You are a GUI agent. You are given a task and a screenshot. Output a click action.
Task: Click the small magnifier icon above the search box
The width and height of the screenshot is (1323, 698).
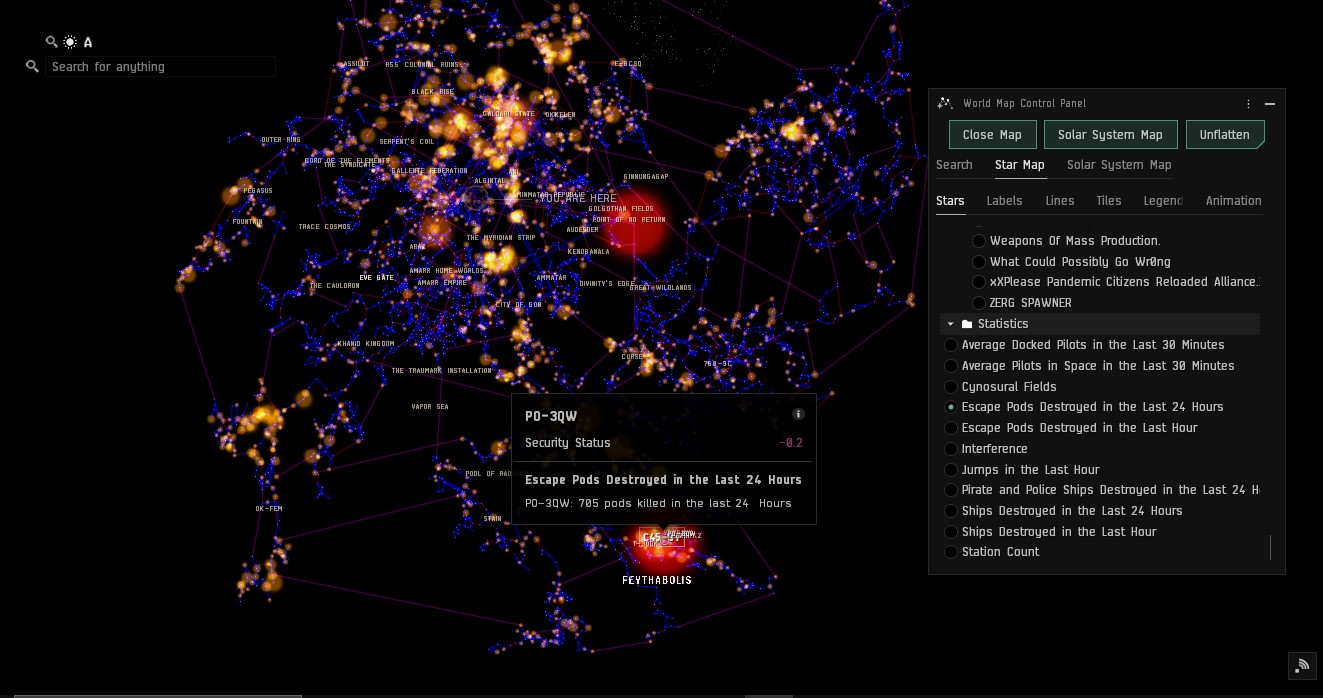51,42
